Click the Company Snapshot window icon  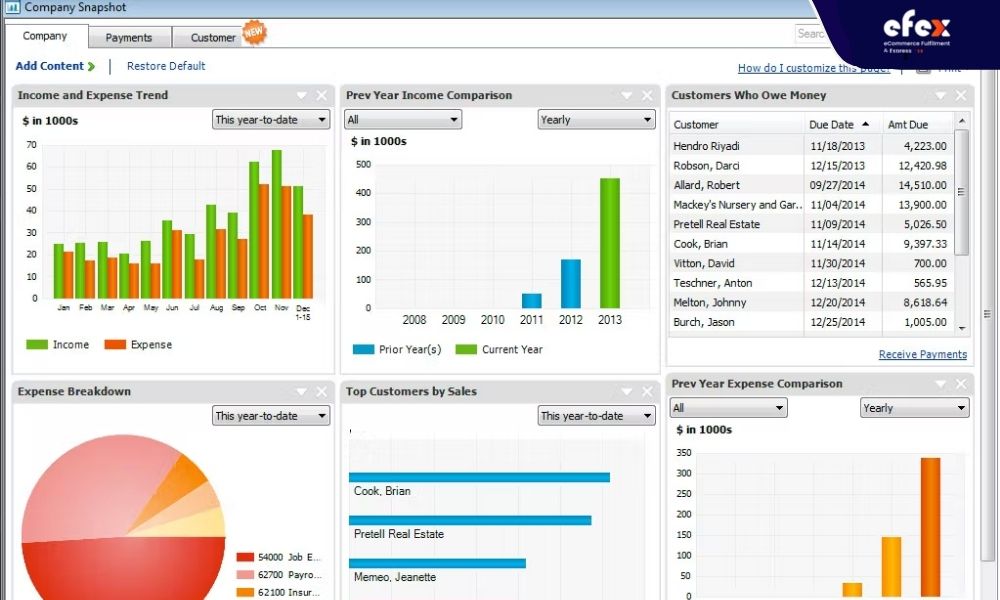pyautogui.click(x=12, y=7)
